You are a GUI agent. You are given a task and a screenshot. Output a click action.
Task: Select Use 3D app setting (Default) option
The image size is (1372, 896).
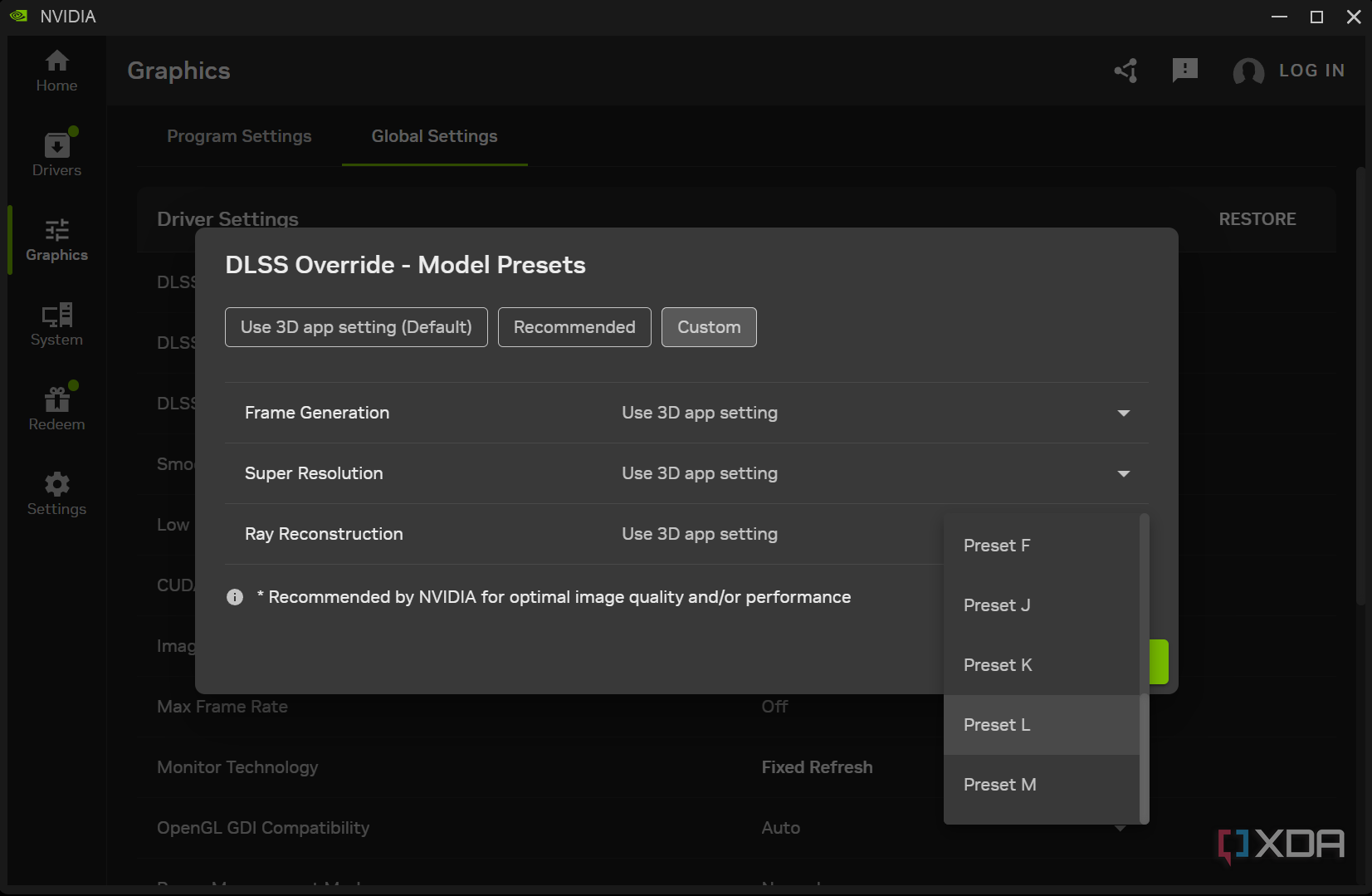356,327
